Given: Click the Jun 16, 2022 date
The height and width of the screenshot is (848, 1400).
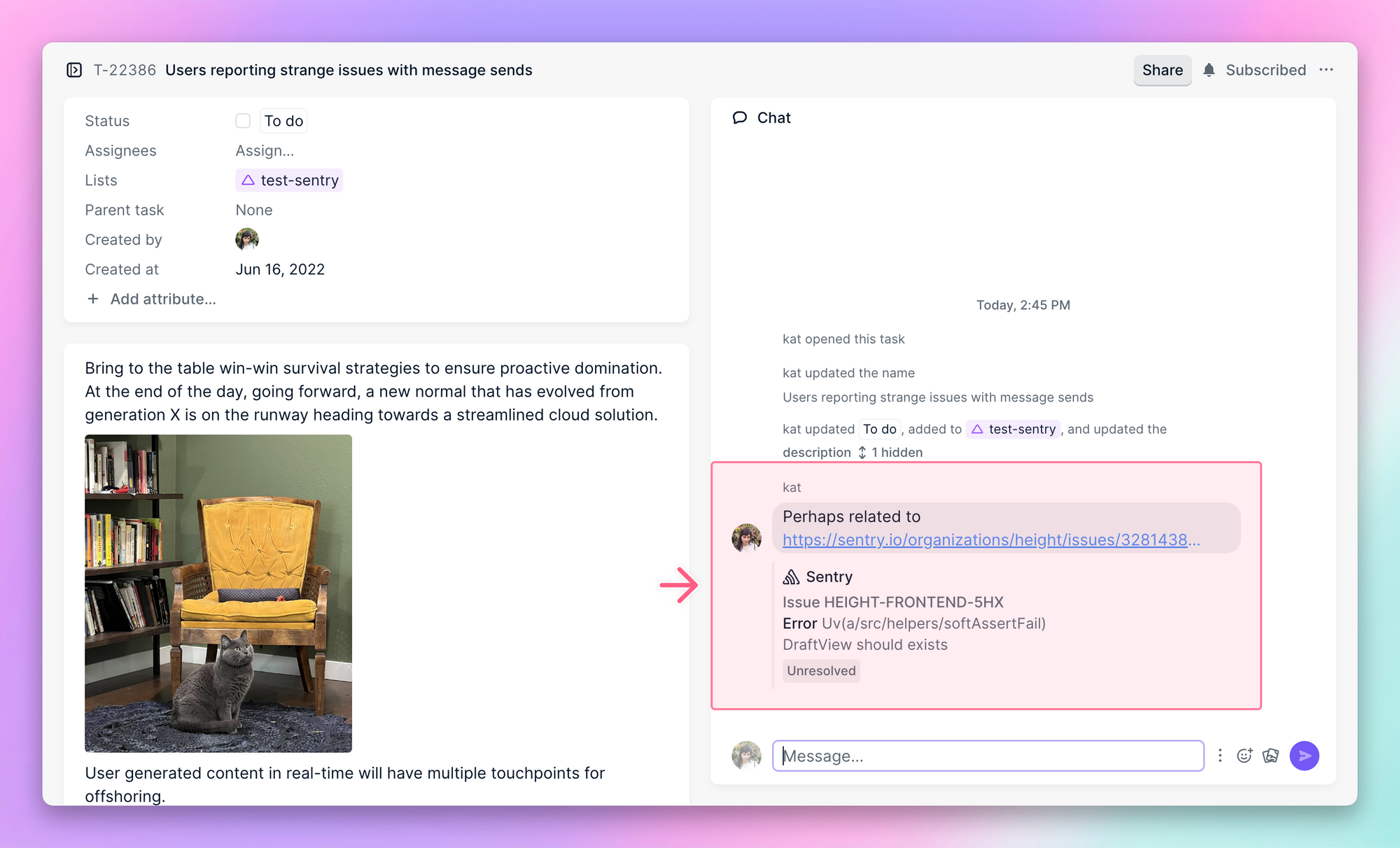Looking at the screenshot, I should (280, 269).
